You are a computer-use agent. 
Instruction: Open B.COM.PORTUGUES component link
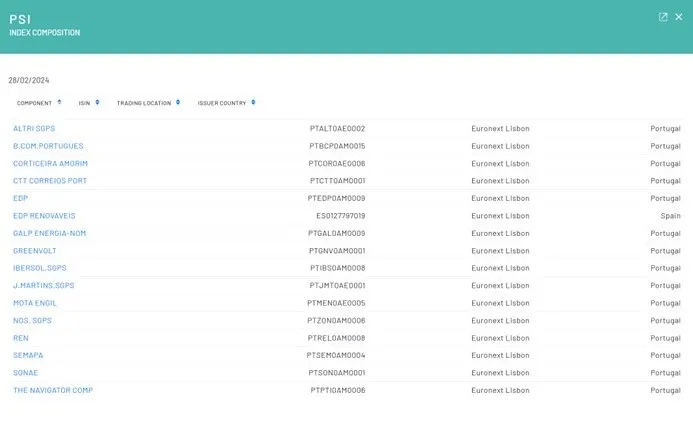48,146
